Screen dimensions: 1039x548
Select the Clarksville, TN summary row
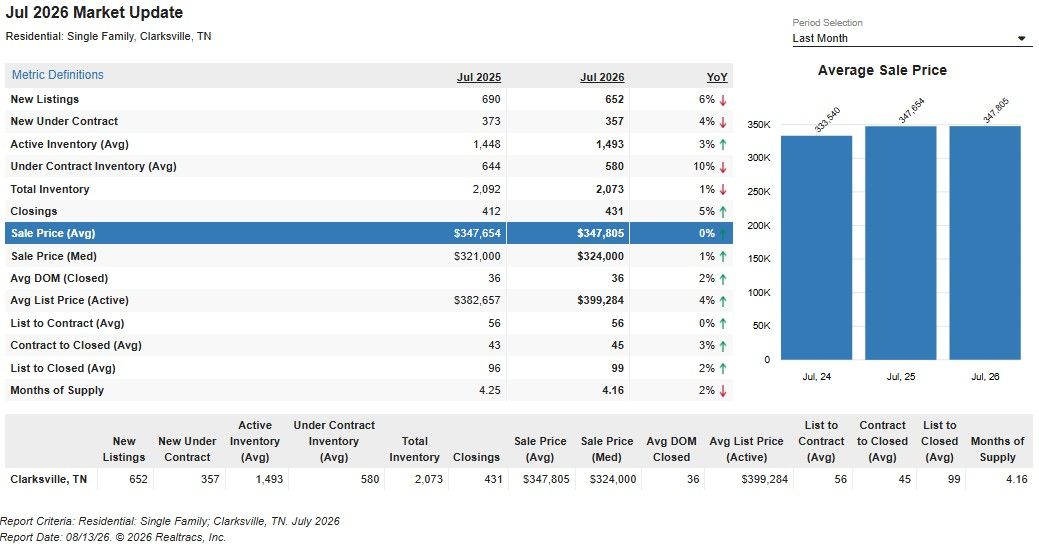[519, 479]
